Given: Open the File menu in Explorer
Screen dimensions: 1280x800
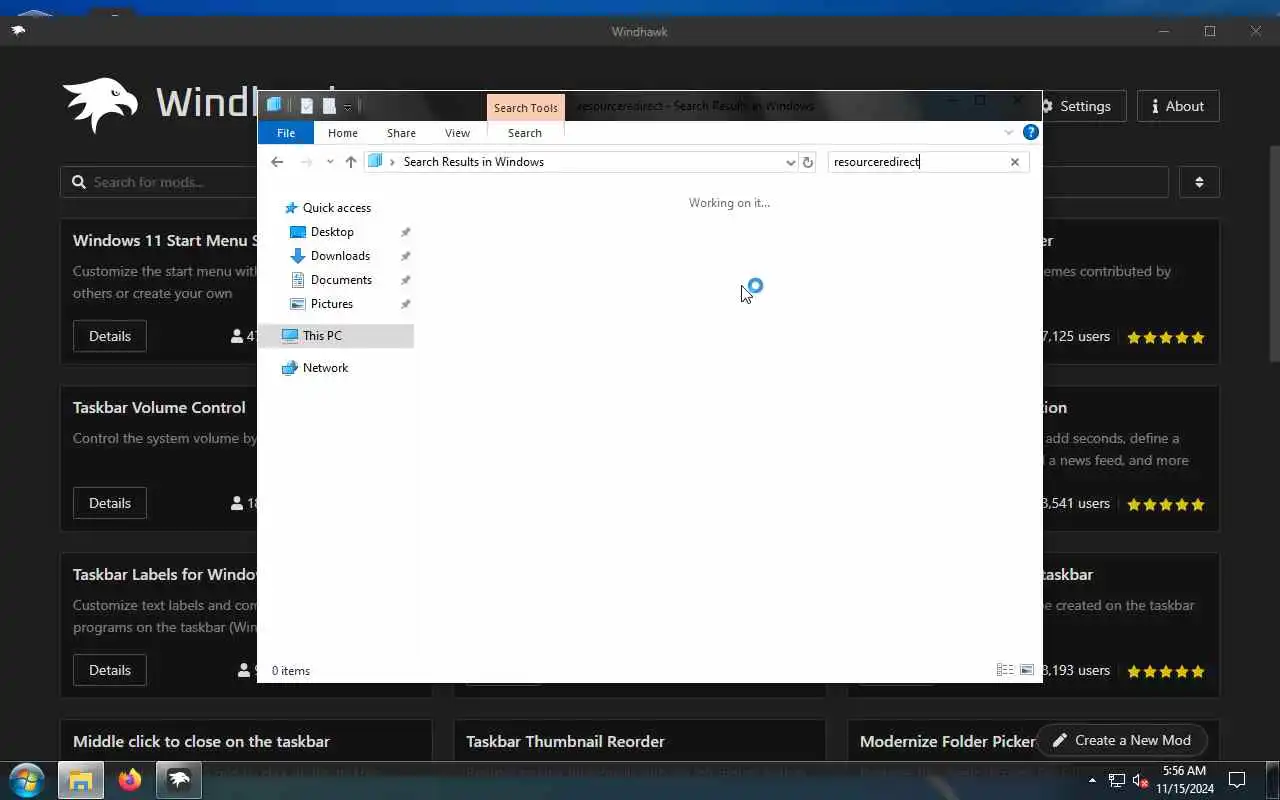Looking at the screenshot, I should tap(286, 133).
